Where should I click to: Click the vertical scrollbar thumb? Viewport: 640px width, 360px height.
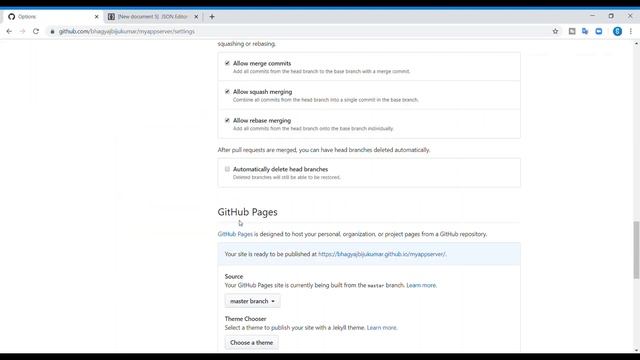[x=636, y=250]
